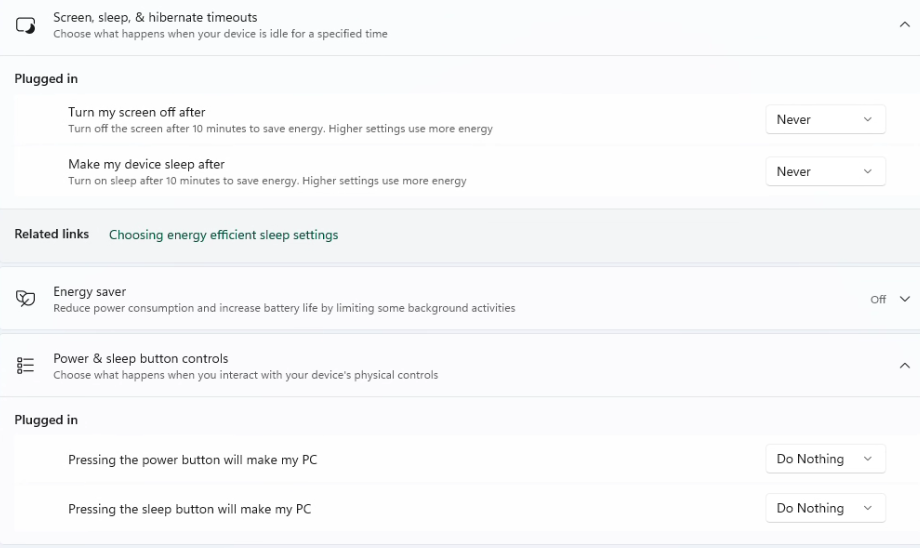
Task: Click the 'Energy saver' heading text
Action: pyautogui.click(x=90, y=292)
